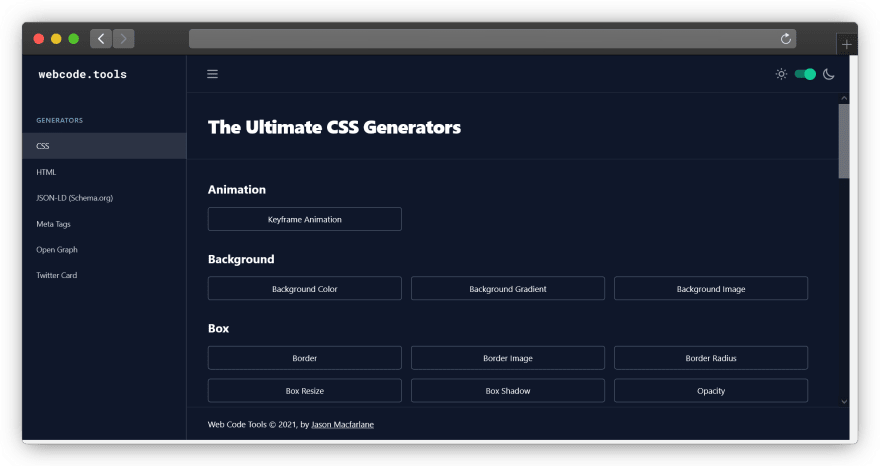Click the webcode.tools logo
The image size is (880, 466).
[82, 74]
